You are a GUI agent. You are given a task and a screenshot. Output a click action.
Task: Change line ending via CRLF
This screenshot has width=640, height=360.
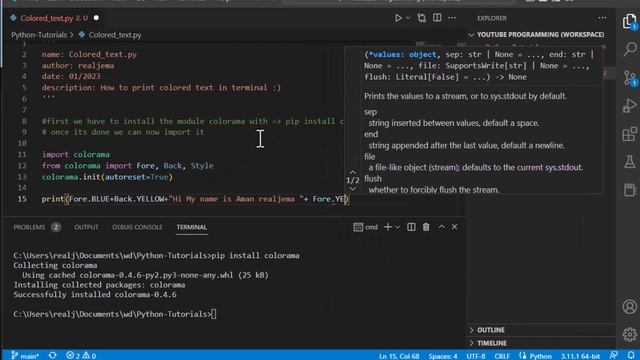click(502, 356)
